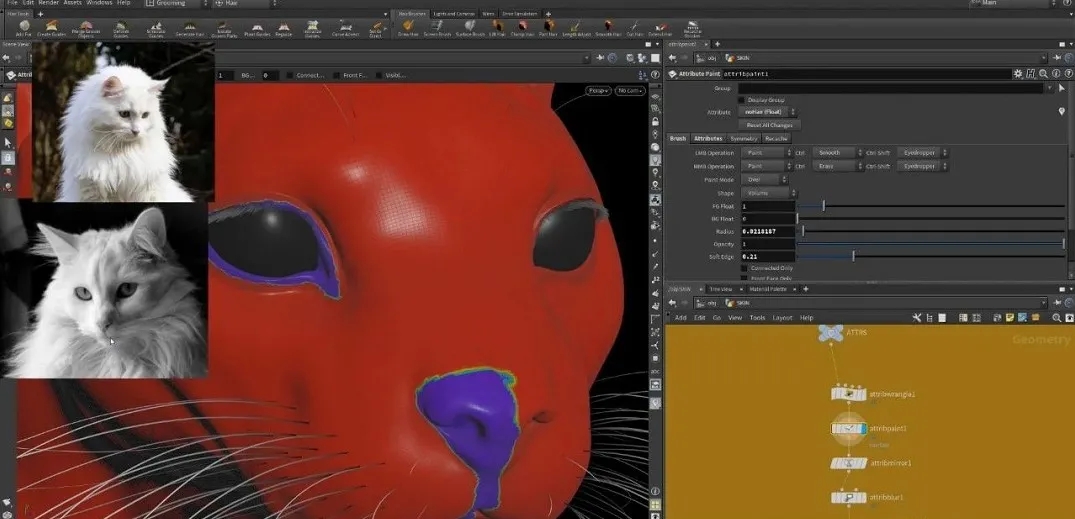This screenshot has width=1075, height=519.
Task: Open network editor Layout menu
Action: coord(782,318)
